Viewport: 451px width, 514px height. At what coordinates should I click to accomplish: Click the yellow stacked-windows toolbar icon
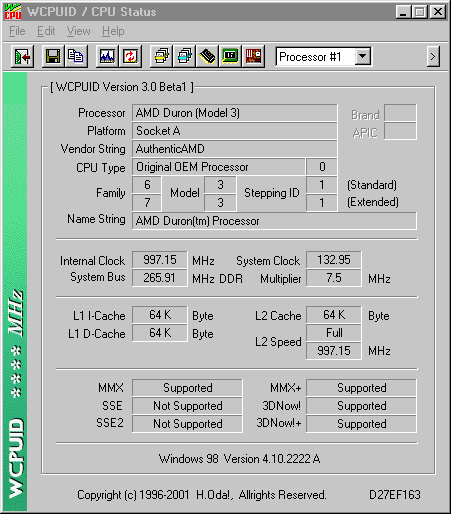pos(161,56)
